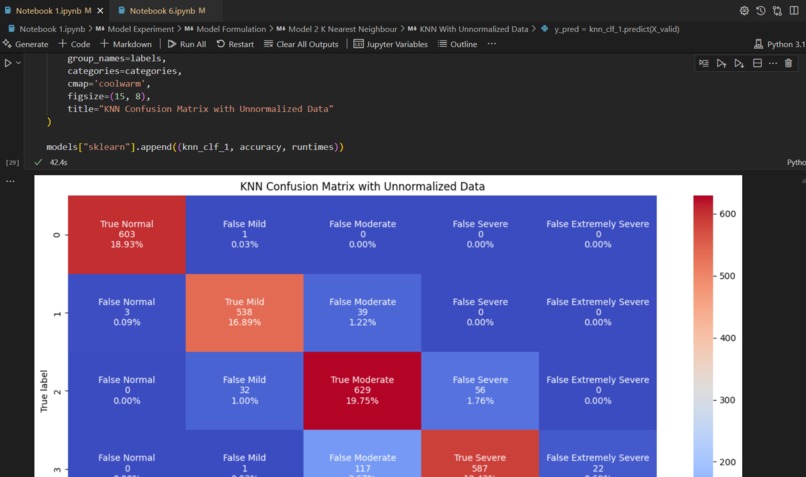The height and width of the screenshot is (477, 806).
Task: Open notebook toolbar overflow ellipsis
Action: 491,44
